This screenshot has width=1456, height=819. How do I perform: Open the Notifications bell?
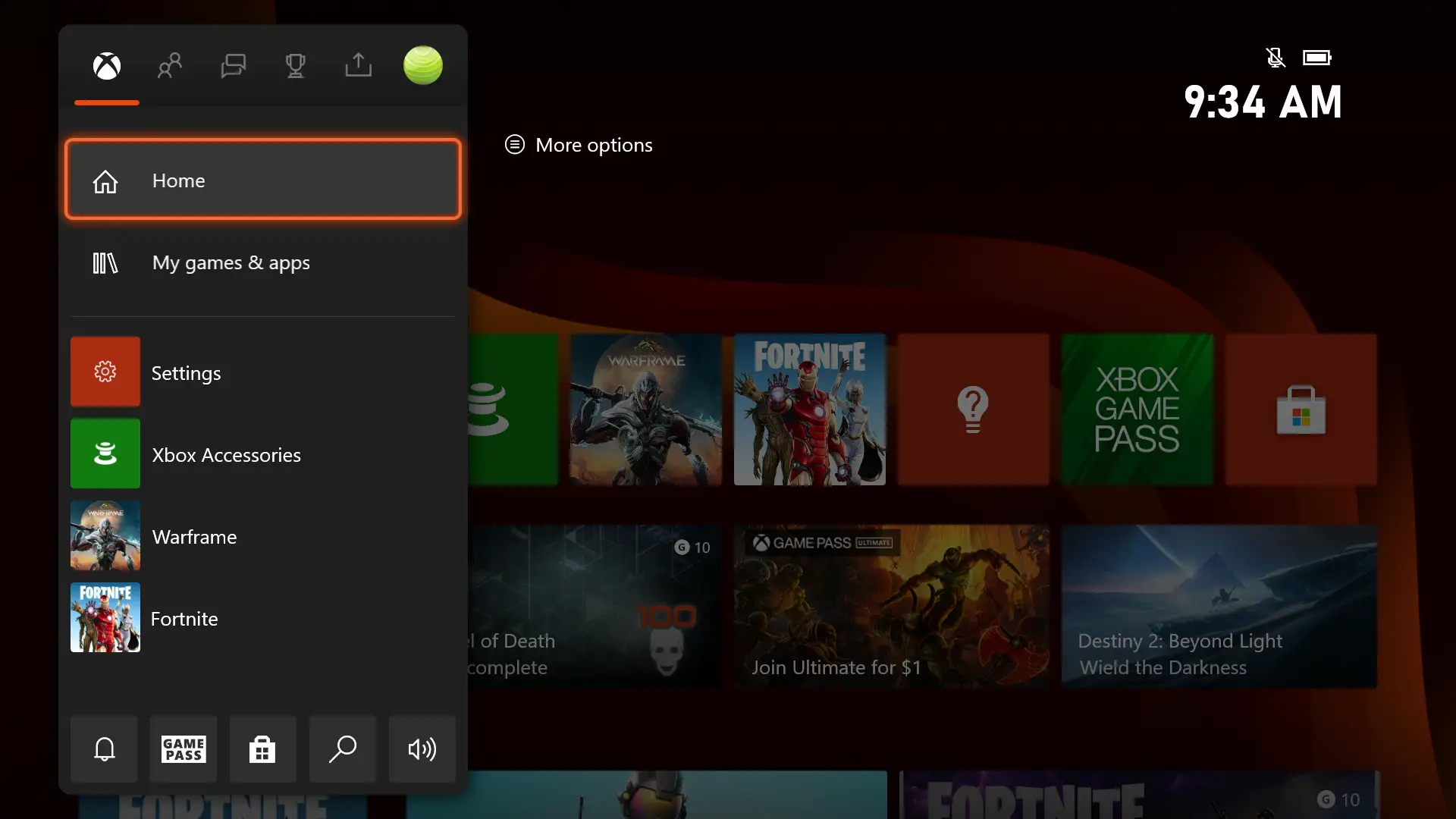(x=104, y=749)
